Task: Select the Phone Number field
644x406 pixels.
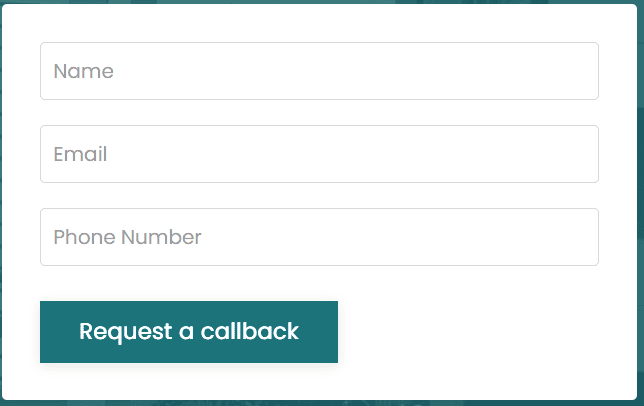Action: [319, 237]
